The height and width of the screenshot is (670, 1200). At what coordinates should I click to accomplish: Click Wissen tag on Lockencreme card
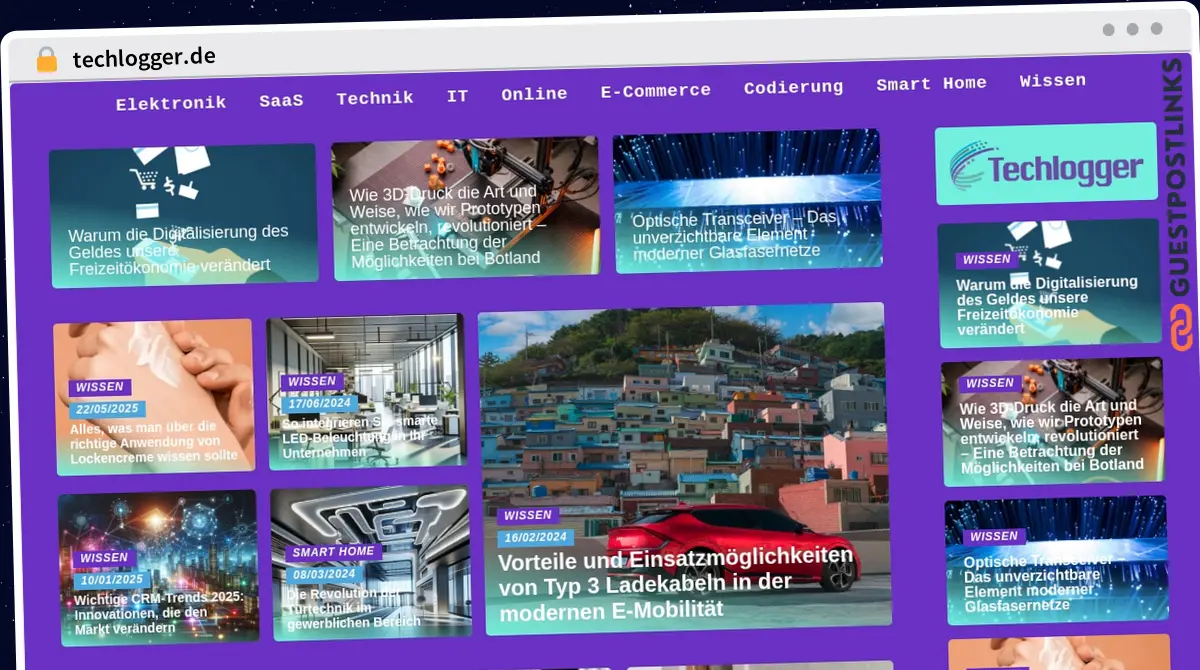pyautogui.click(x=100, y=387)
